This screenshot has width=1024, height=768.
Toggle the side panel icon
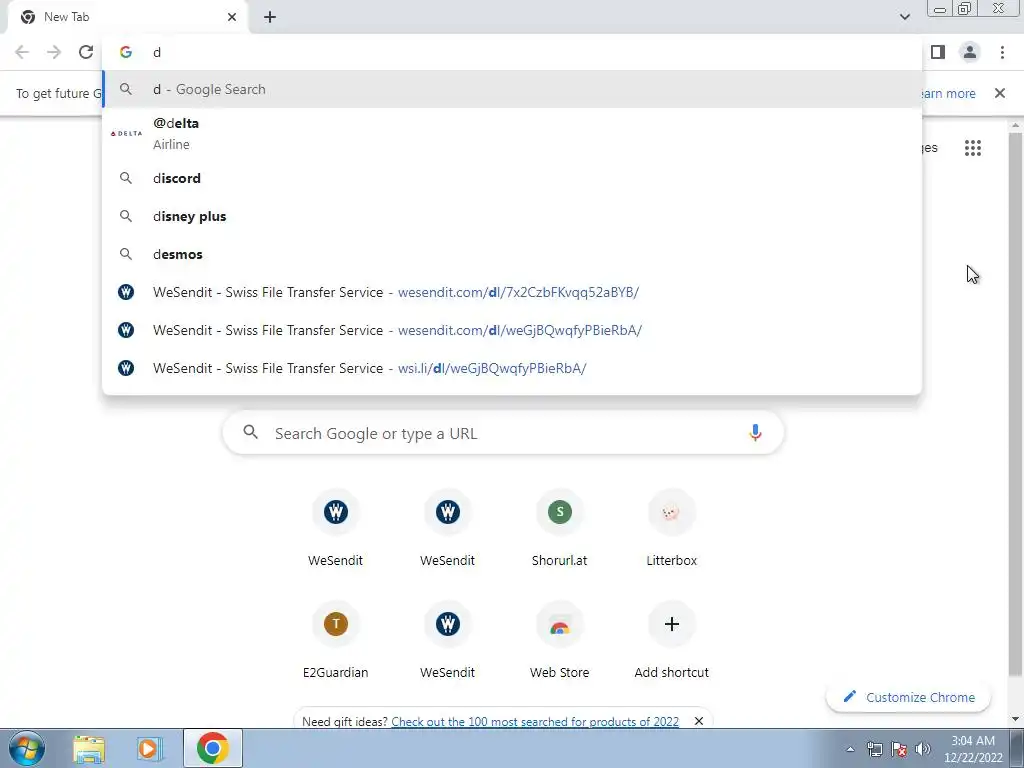click(x=938, y=52)
